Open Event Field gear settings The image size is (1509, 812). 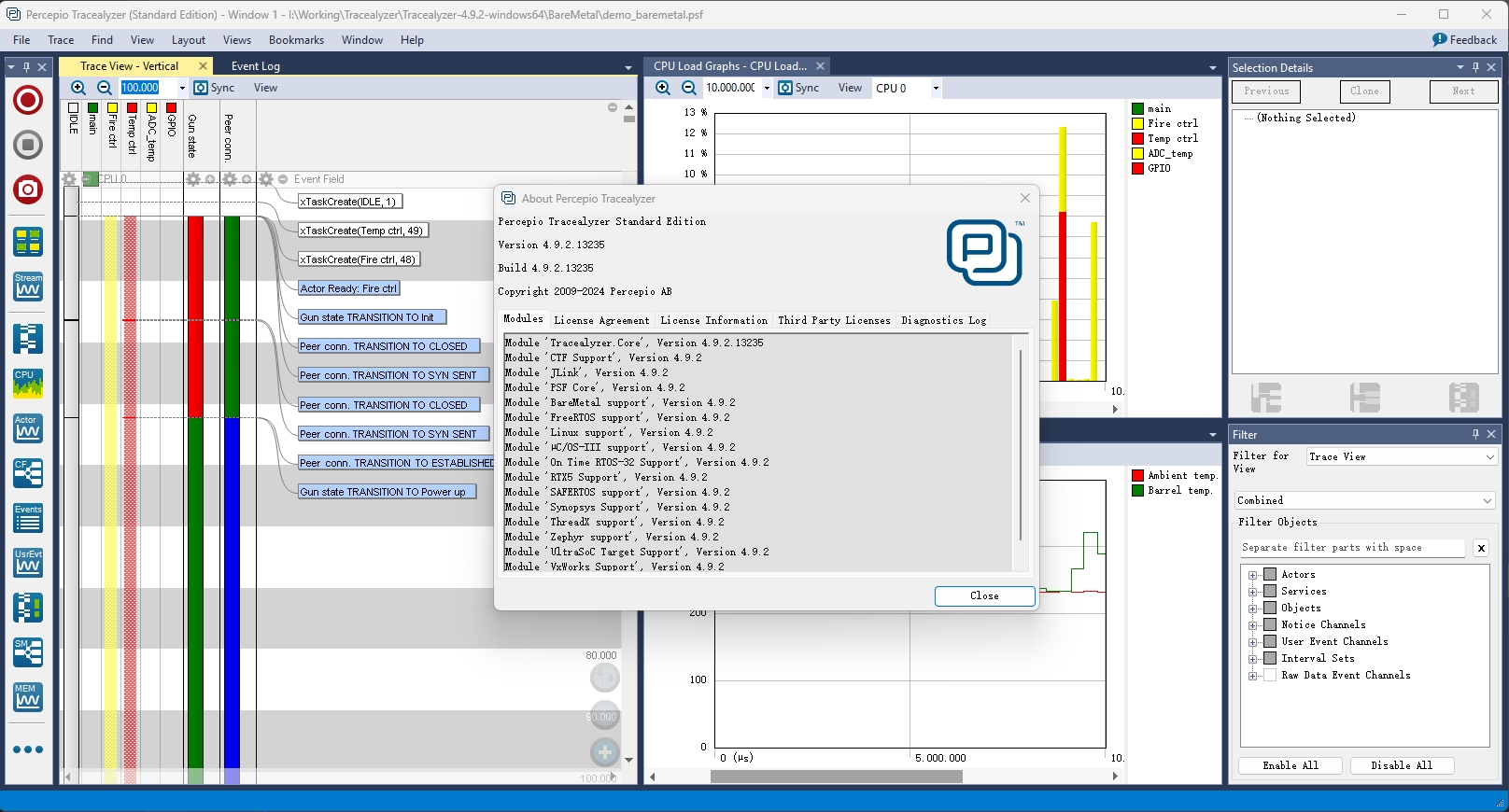[x=267, y=179]
